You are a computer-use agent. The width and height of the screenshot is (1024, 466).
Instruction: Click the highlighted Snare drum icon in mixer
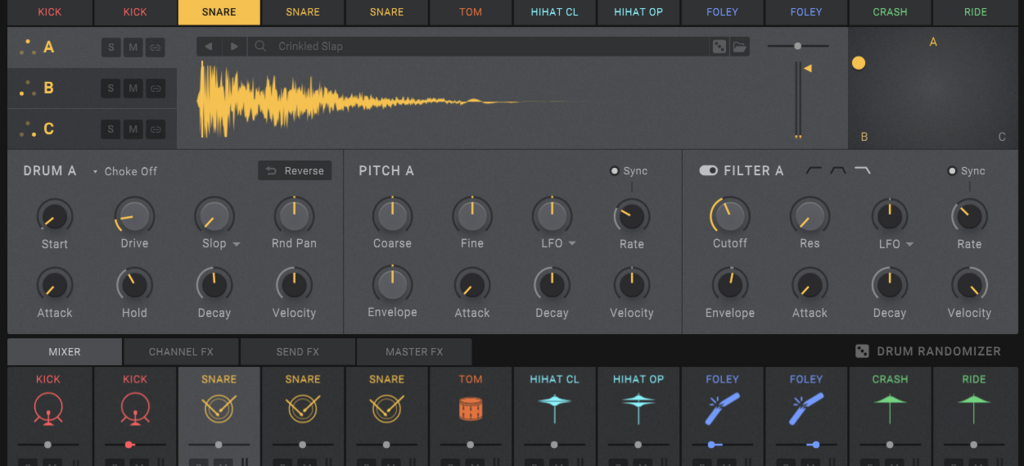pyautogui.click(x=219, y=409)
